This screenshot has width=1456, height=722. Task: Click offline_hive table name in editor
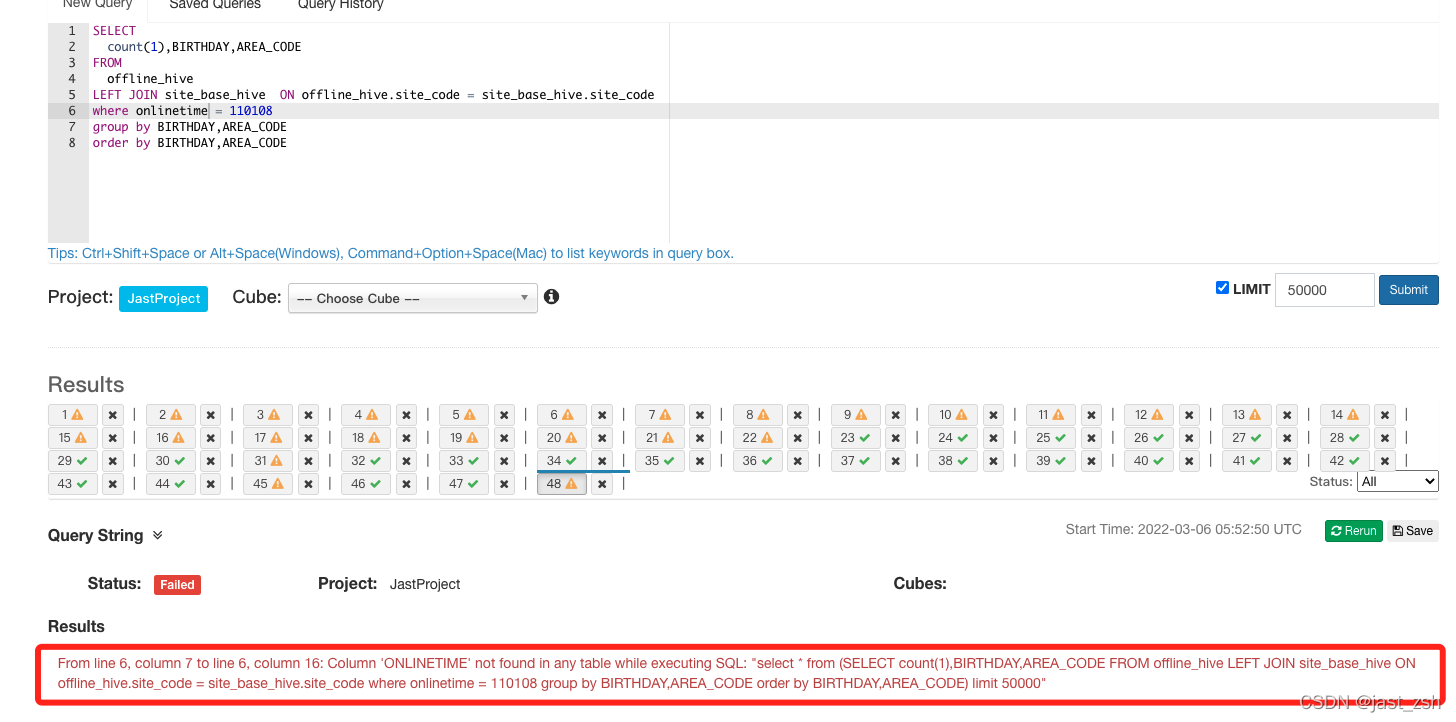coord(150,79)
